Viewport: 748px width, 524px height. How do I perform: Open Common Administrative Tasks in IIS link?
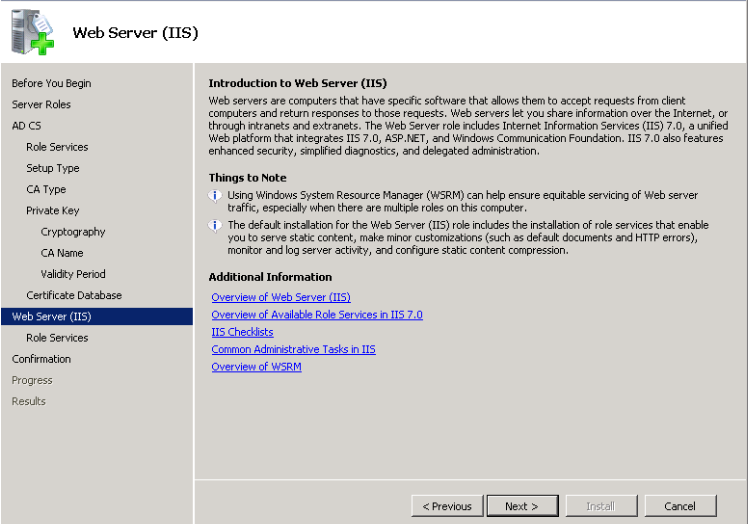coord(293,349)
